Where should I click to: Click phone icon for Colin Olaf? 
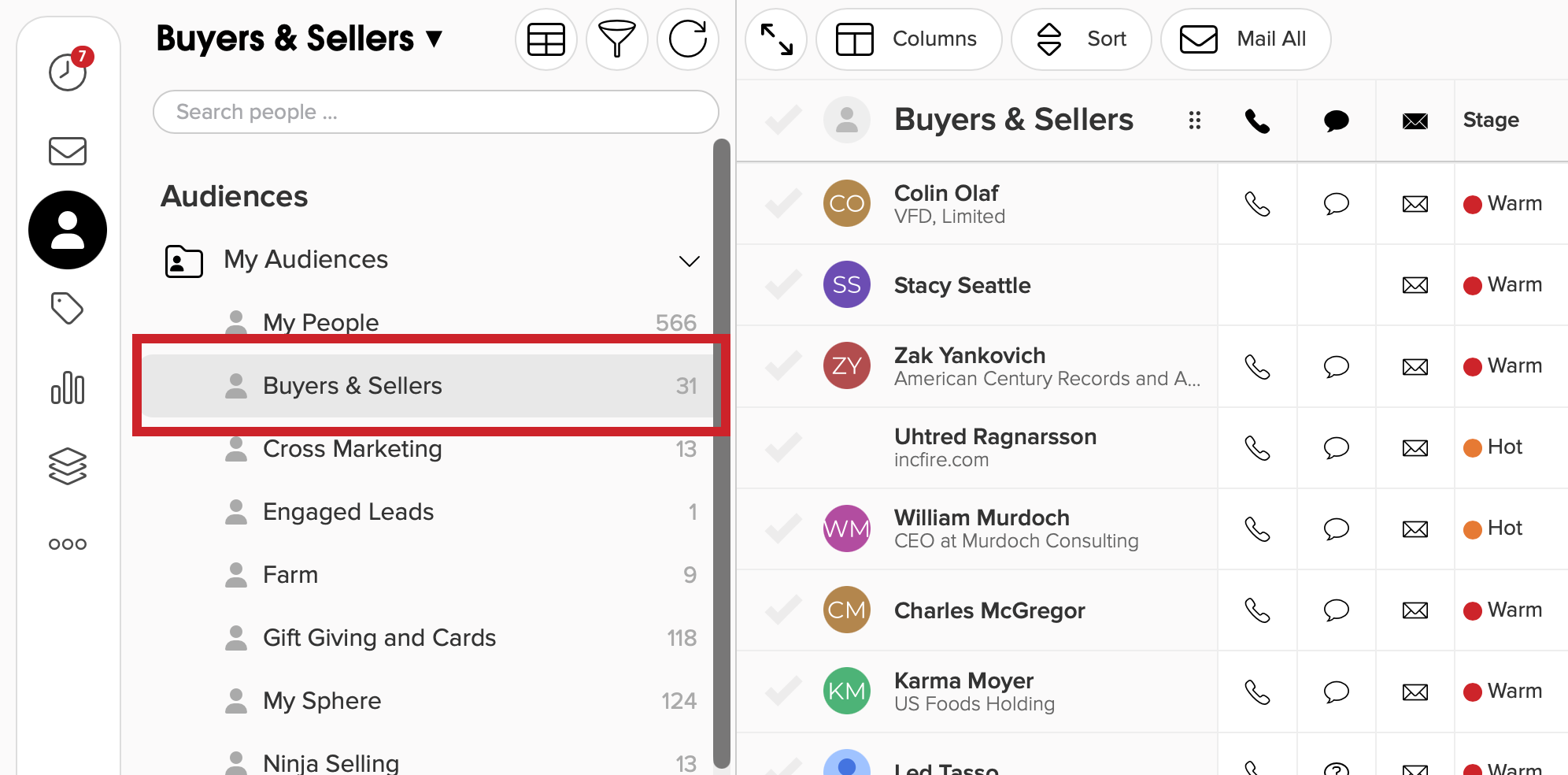[1257, 204]
